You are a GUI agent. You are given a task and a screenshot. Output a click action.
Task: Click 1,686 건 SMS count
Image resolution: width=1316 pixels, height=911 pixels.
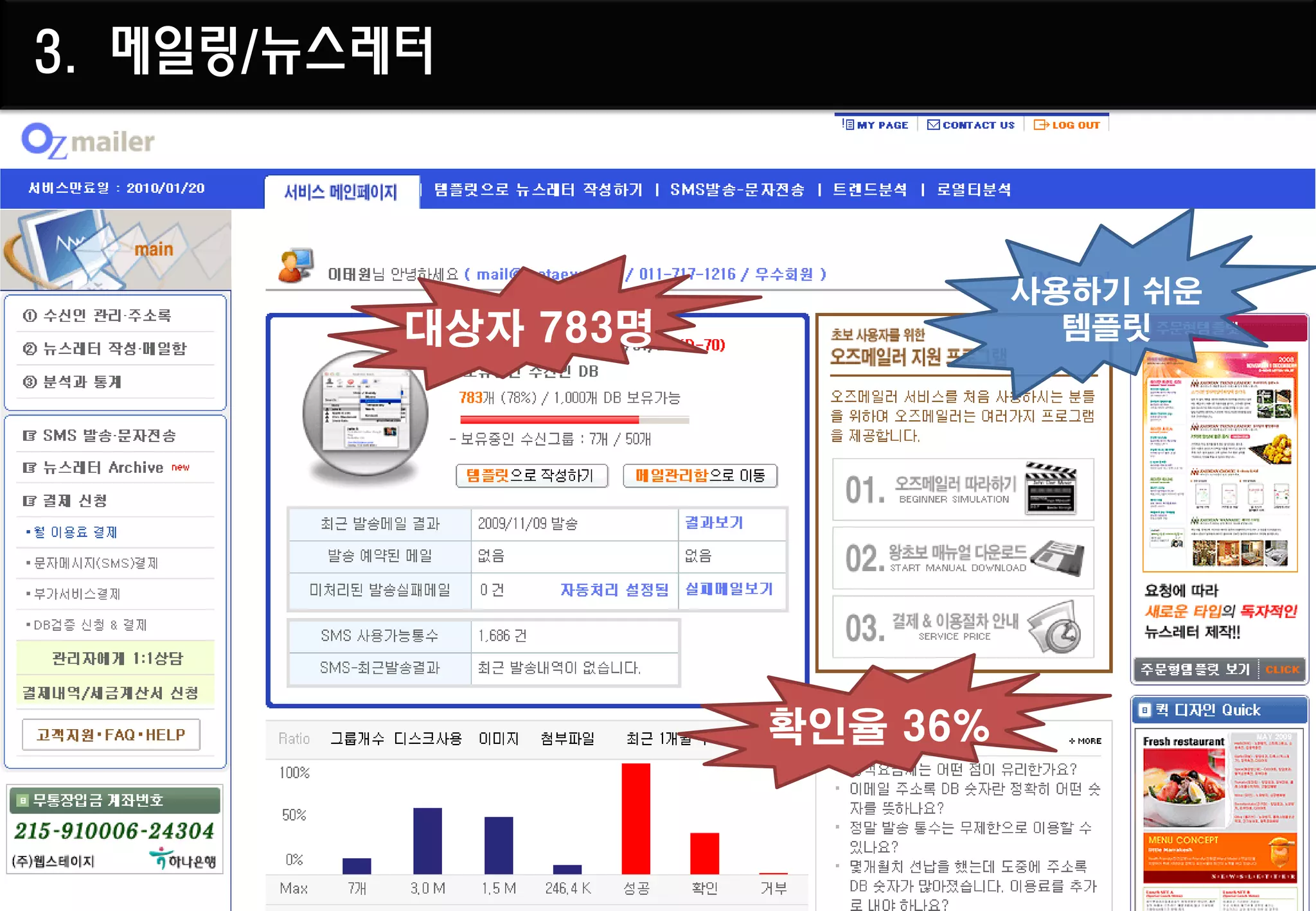click(x=502, y=636)
